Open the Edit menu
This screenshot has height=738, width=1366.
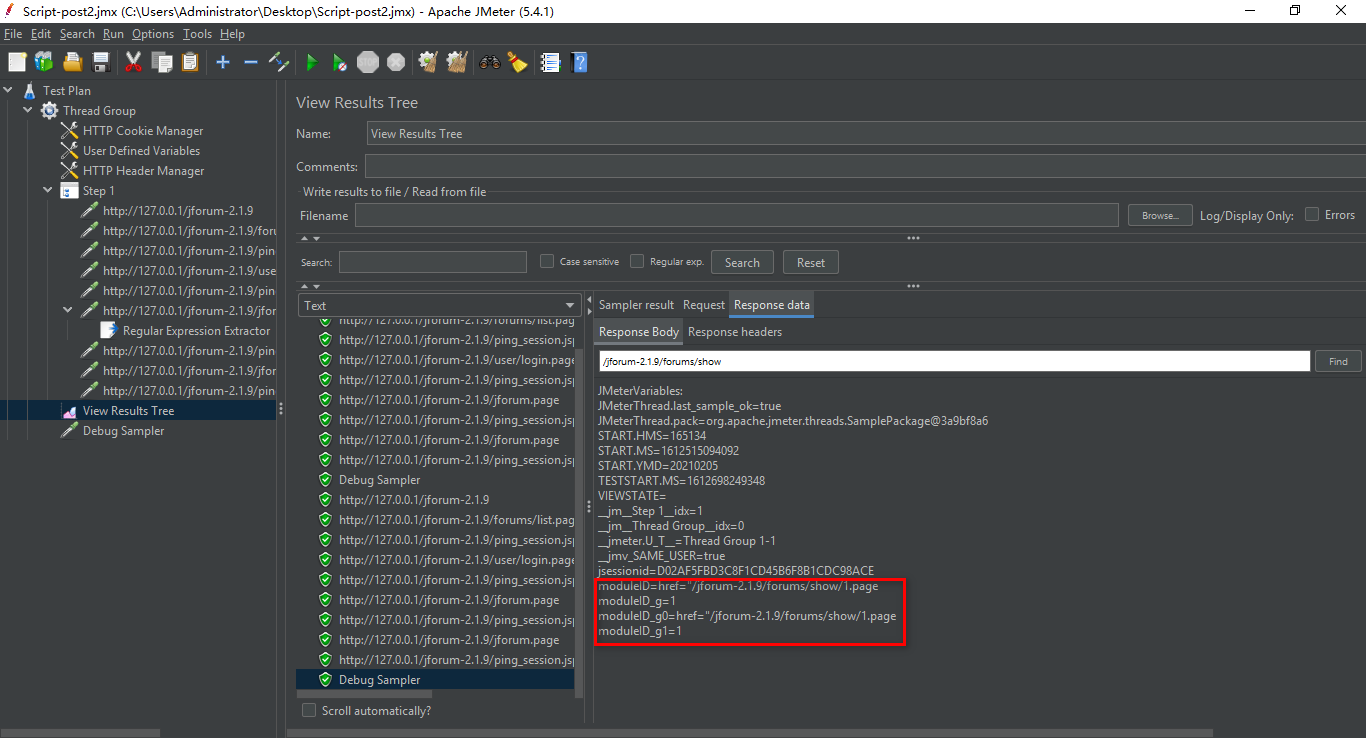tap(41, 34)
